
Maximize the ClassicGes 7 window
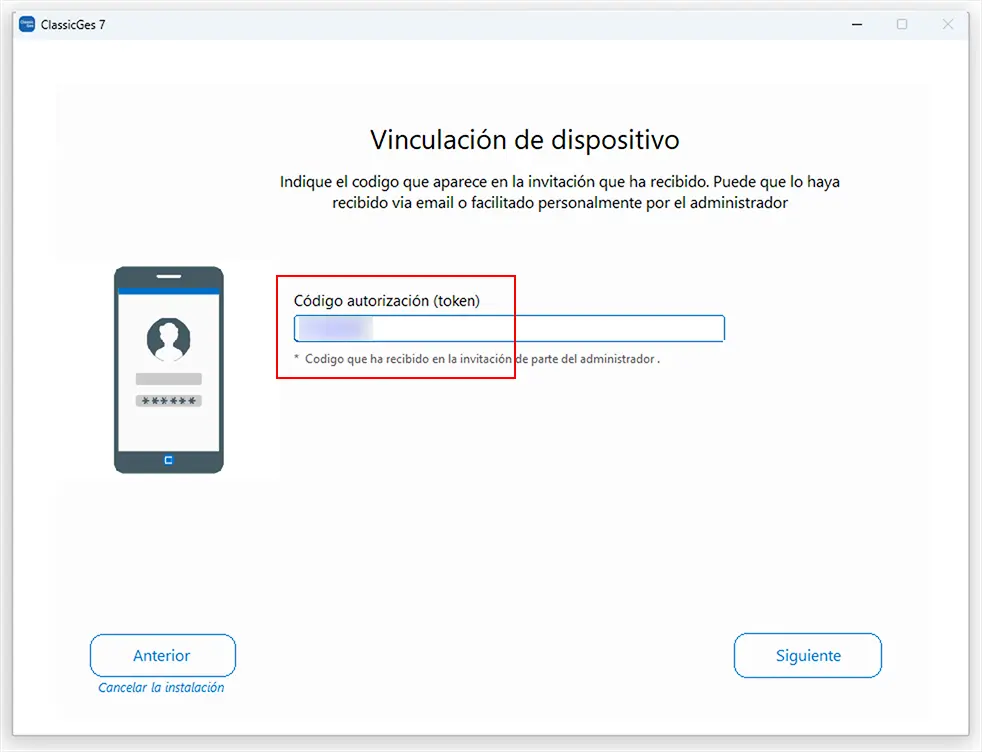click(x=902, y=24)
